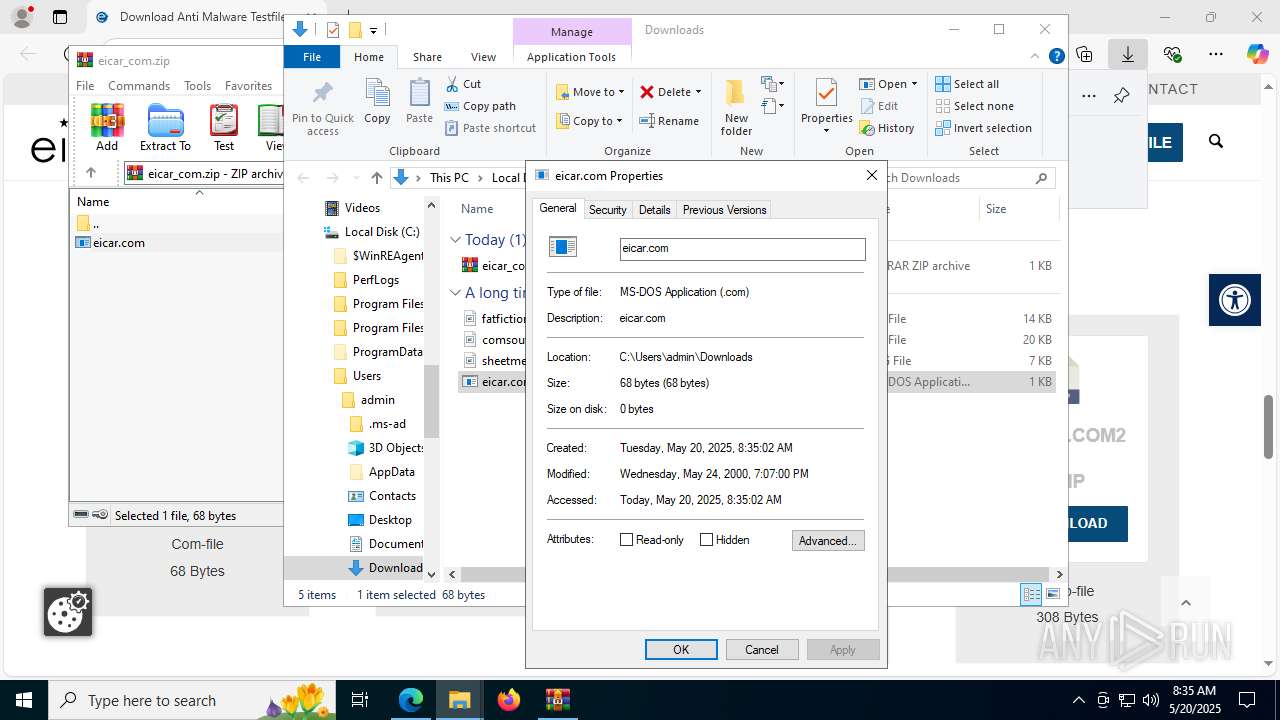
Task: Click Pin to Quick access icon
Action: [x=323, y=93]
